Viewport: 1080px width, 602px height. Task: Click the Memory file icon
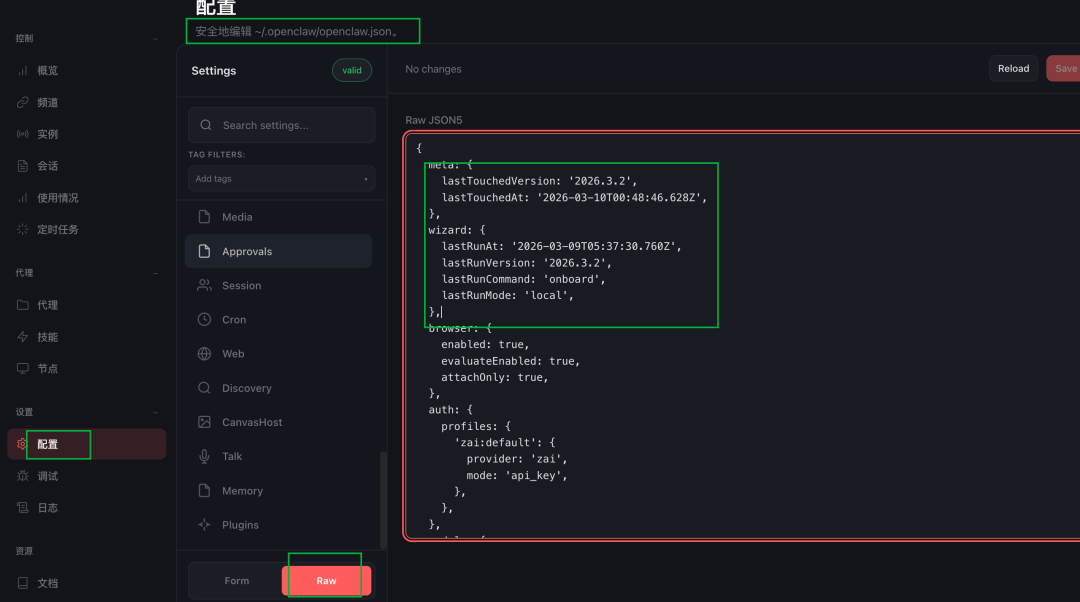pos(204,490)
